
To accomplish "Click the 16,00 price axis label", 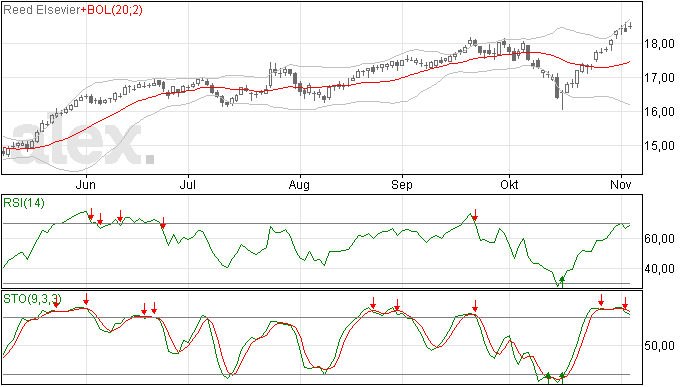I will (659, 112).
